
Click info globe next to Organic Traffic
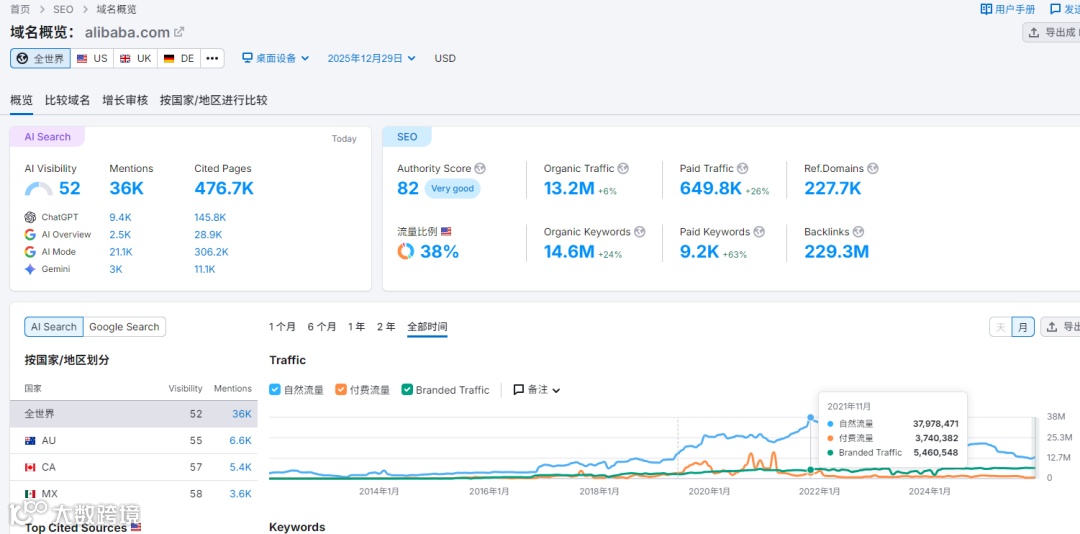point(623,168)
